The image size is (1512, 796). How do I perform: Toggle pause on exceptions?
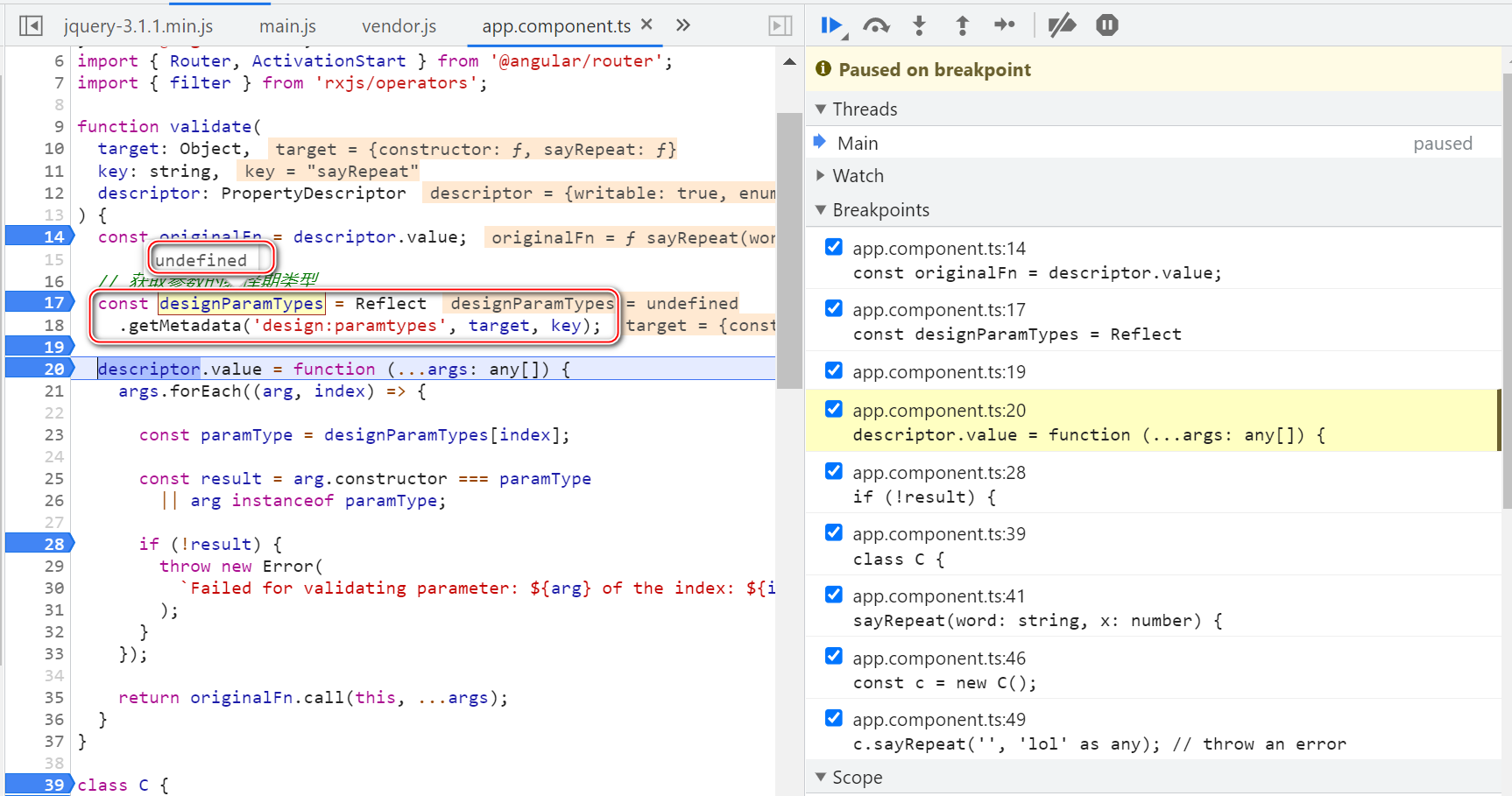click(1106, 25)
